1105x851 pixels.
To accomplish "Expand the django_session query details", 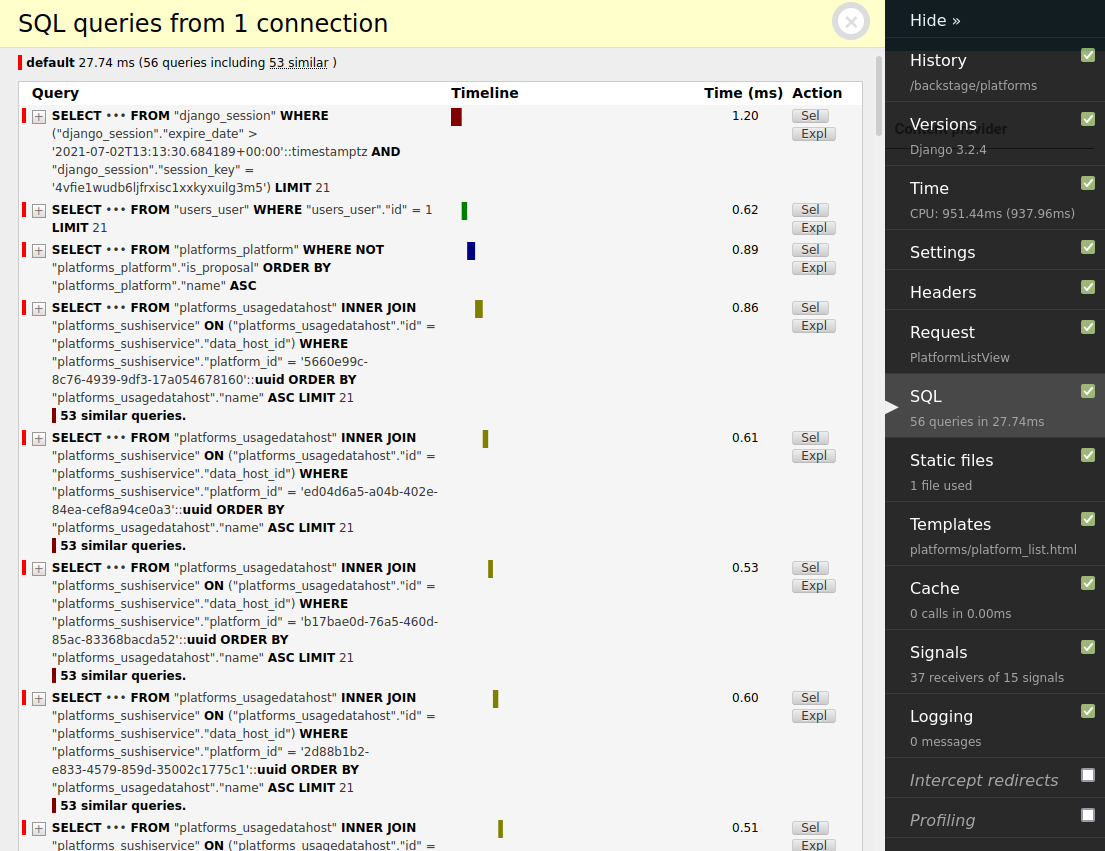I will coord(38,117).
